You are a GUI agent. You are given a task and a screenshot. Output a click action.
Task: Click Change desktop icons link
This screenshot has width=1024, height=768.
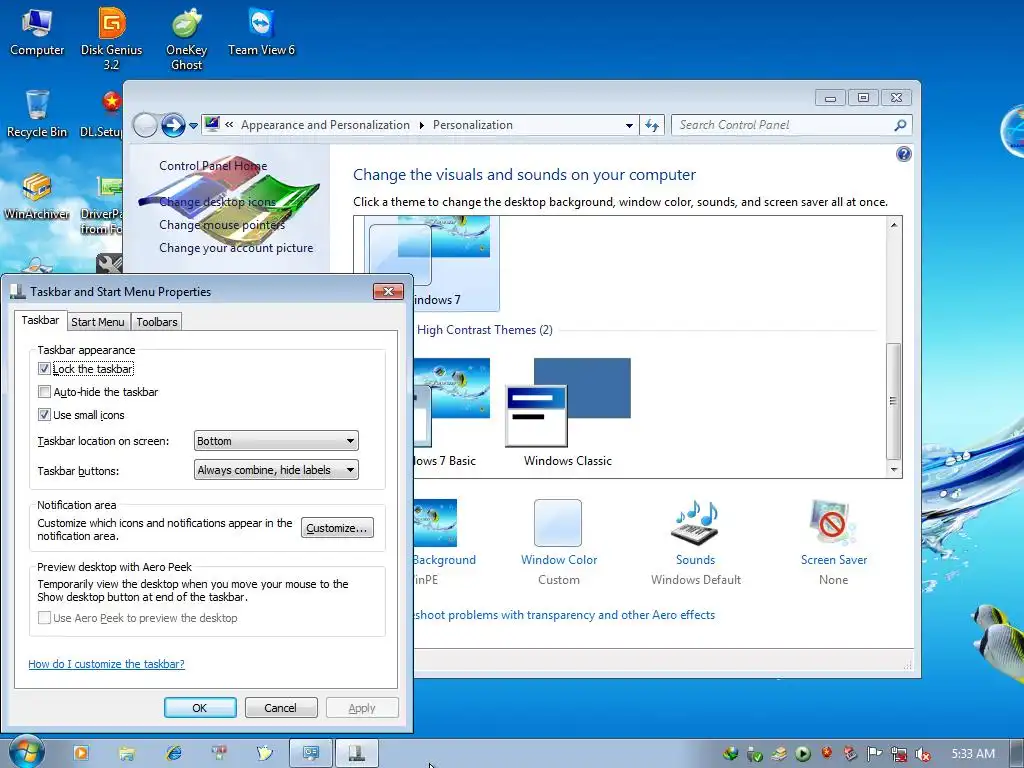pyautogui.click(x=217, y=202)
